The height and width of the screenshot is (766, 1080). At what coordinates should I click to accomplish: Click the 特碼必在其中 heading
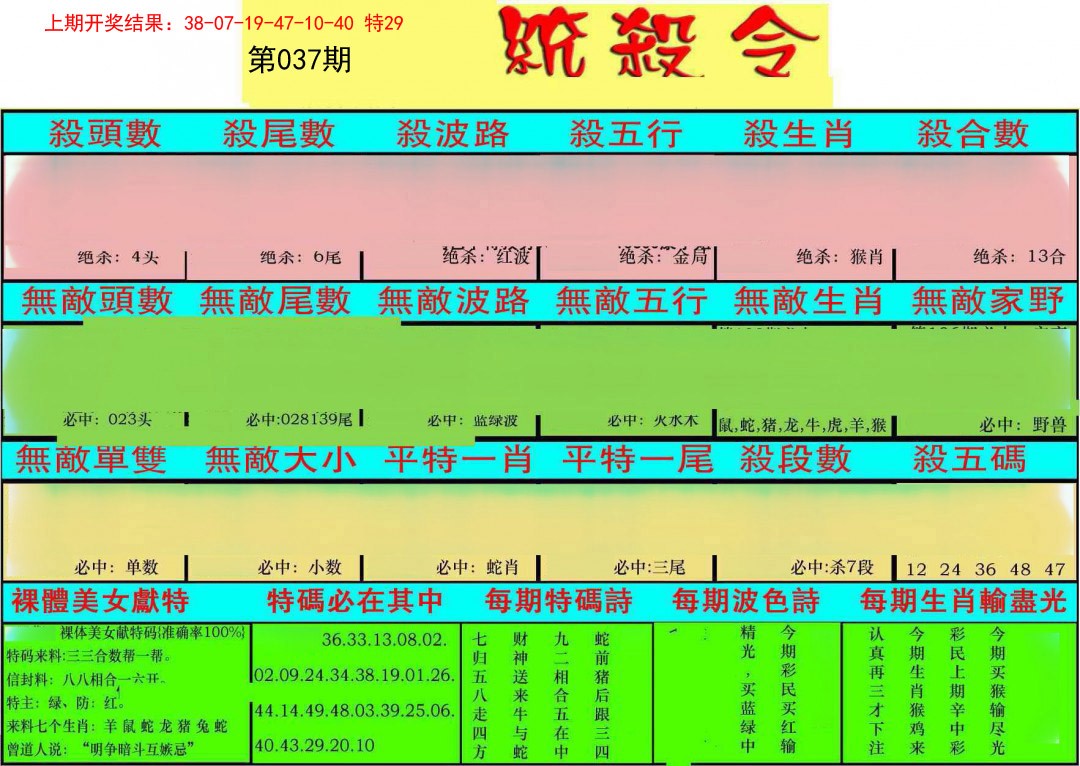pyautogui.click(x=355, y=601)
